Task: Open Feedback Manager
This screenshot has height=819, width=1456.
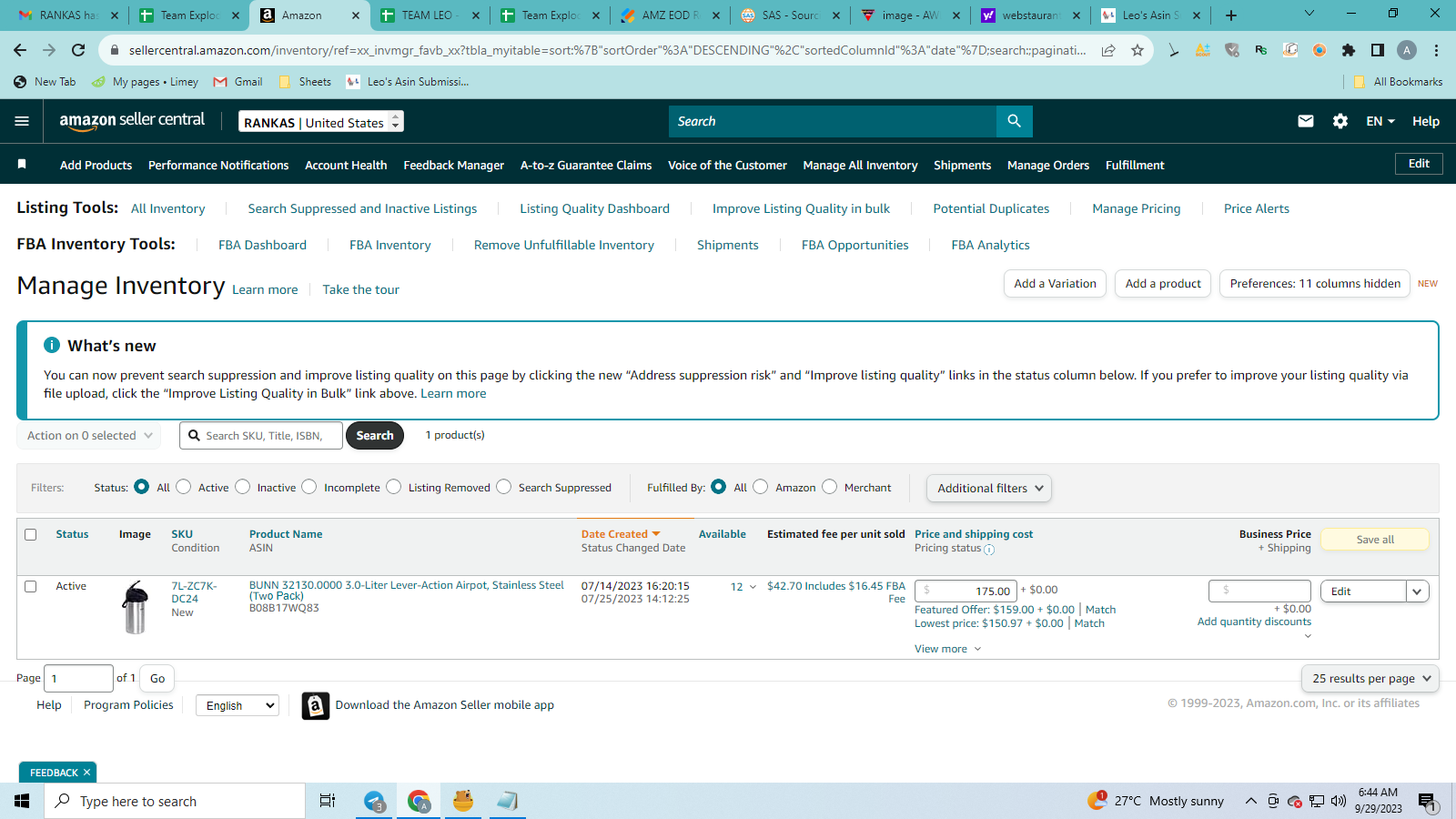Action: (454, 165)
